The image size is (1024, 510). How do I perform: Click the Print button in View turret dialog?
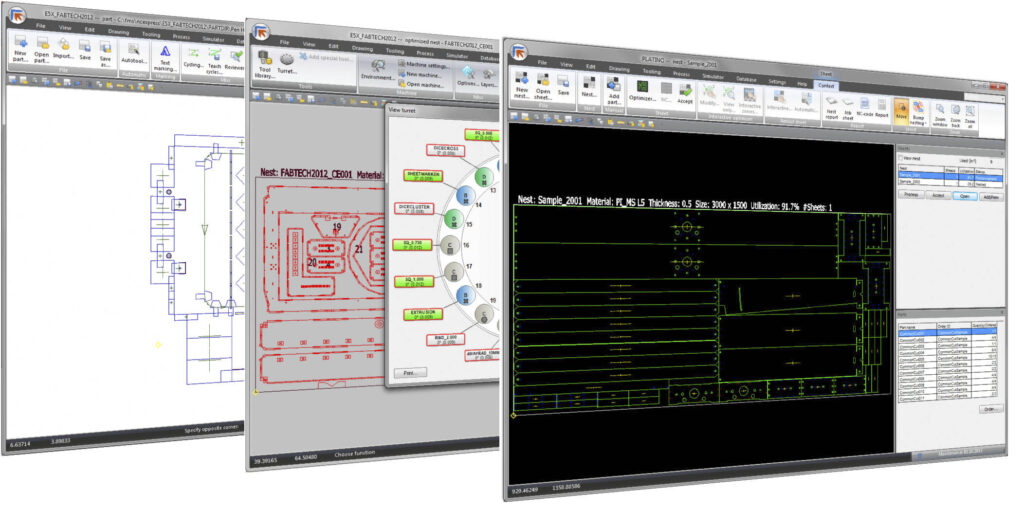click(x=410, y=372)
